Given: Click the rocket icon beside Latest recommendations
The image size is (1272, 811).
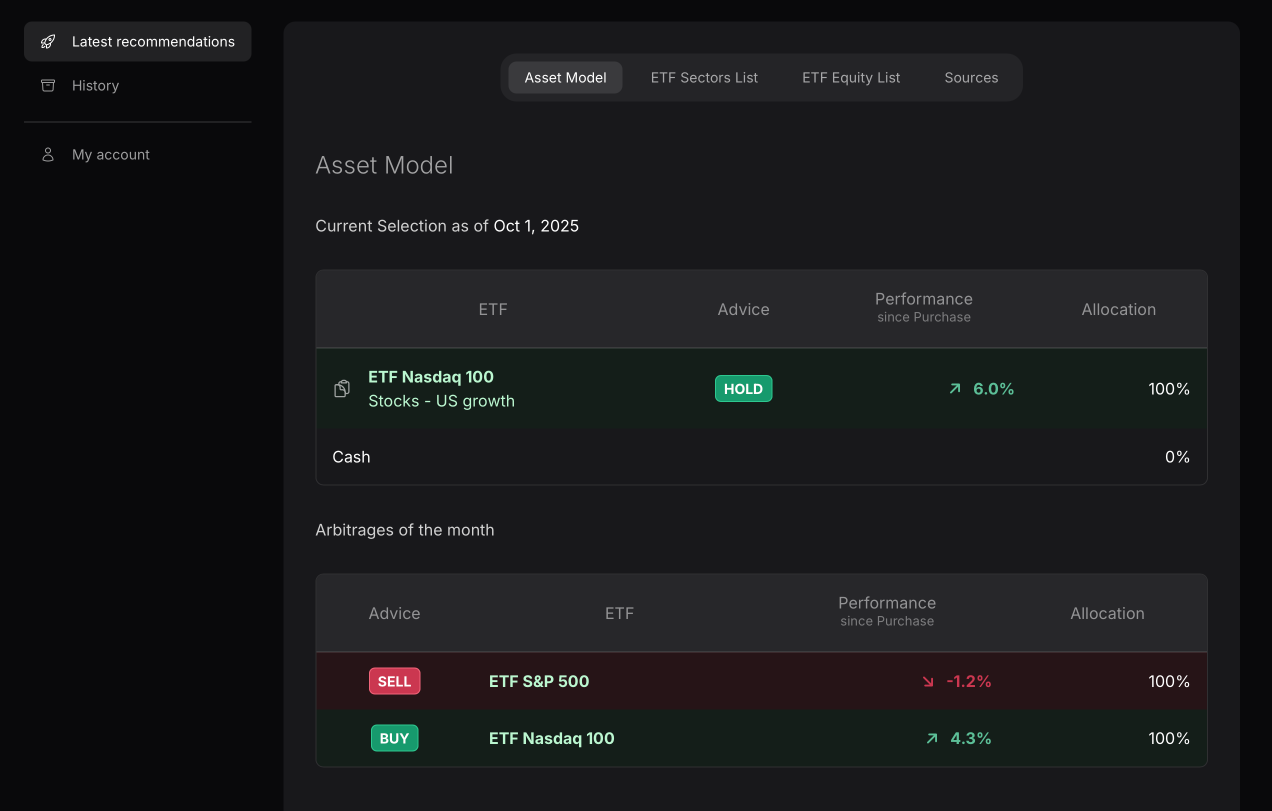Looking at the screenshot, I should [47, 42].
